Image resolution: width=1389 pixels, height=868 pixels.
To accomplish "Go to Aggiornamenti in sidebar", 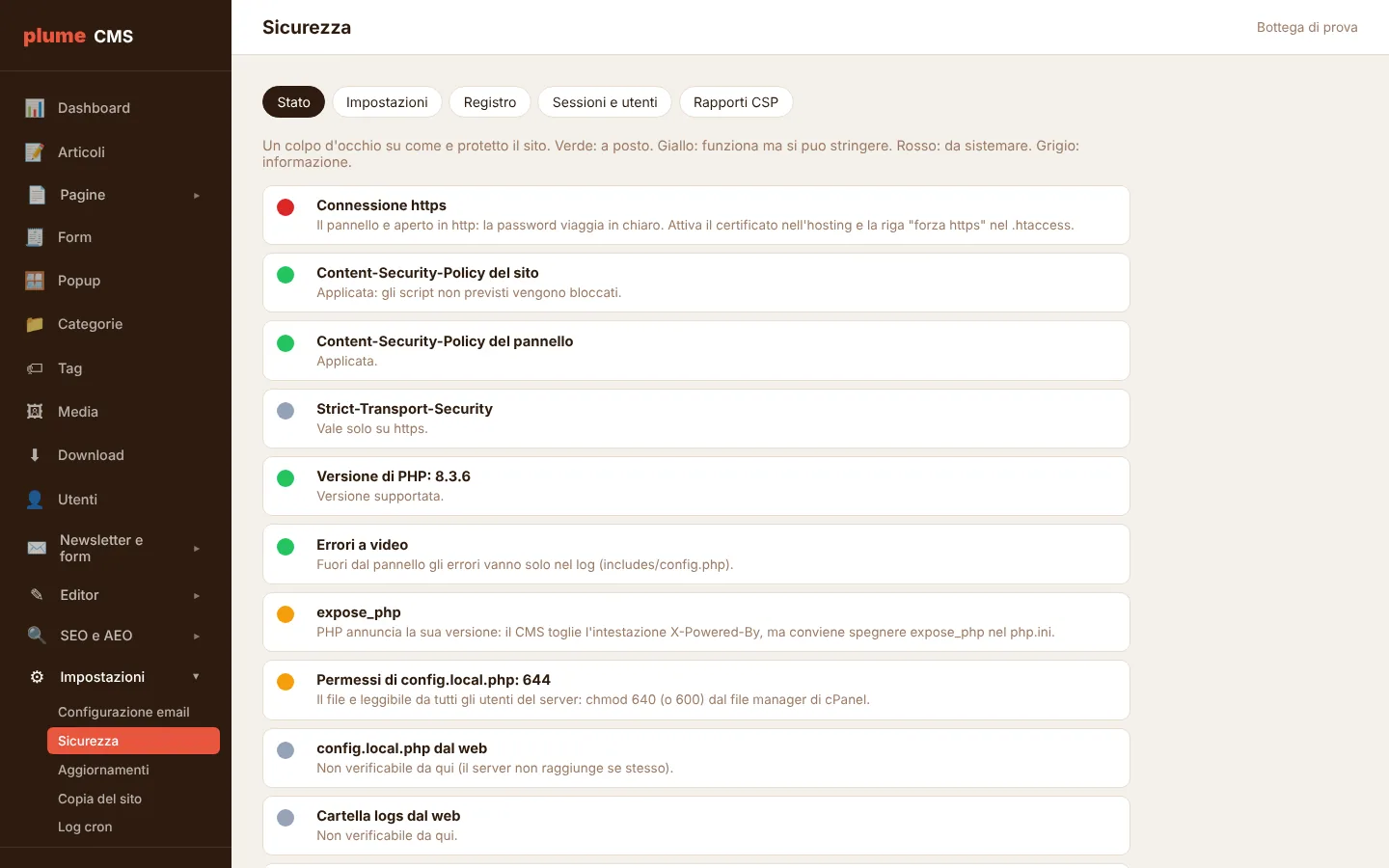I will tap(103, 770).
